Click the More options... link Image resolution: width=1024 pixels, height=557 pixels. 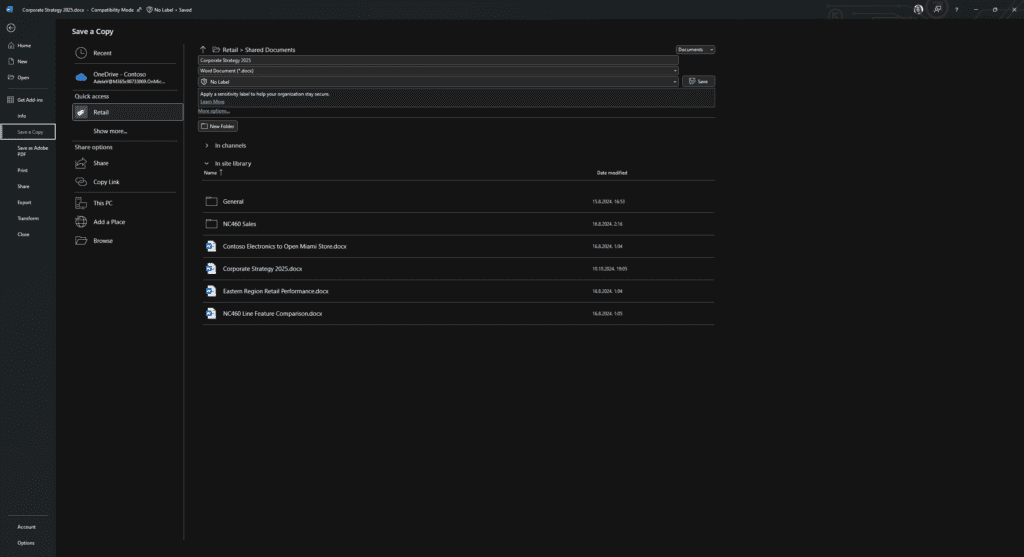[214, 111]
